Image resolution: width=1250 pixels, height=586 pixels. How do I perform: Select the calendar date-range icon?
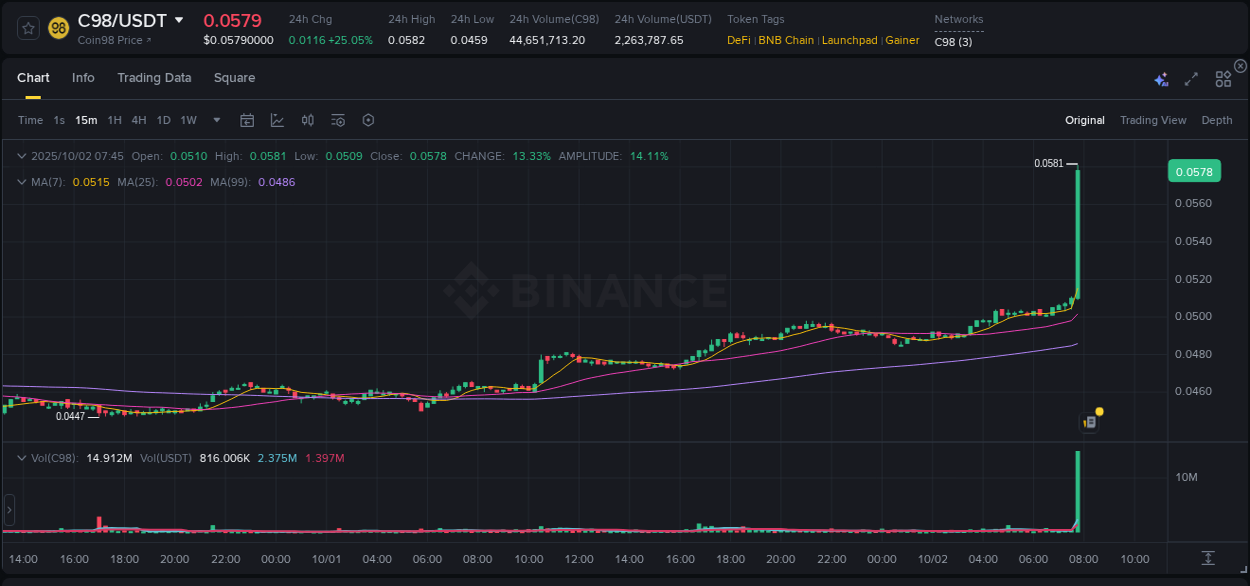point(247,119)
